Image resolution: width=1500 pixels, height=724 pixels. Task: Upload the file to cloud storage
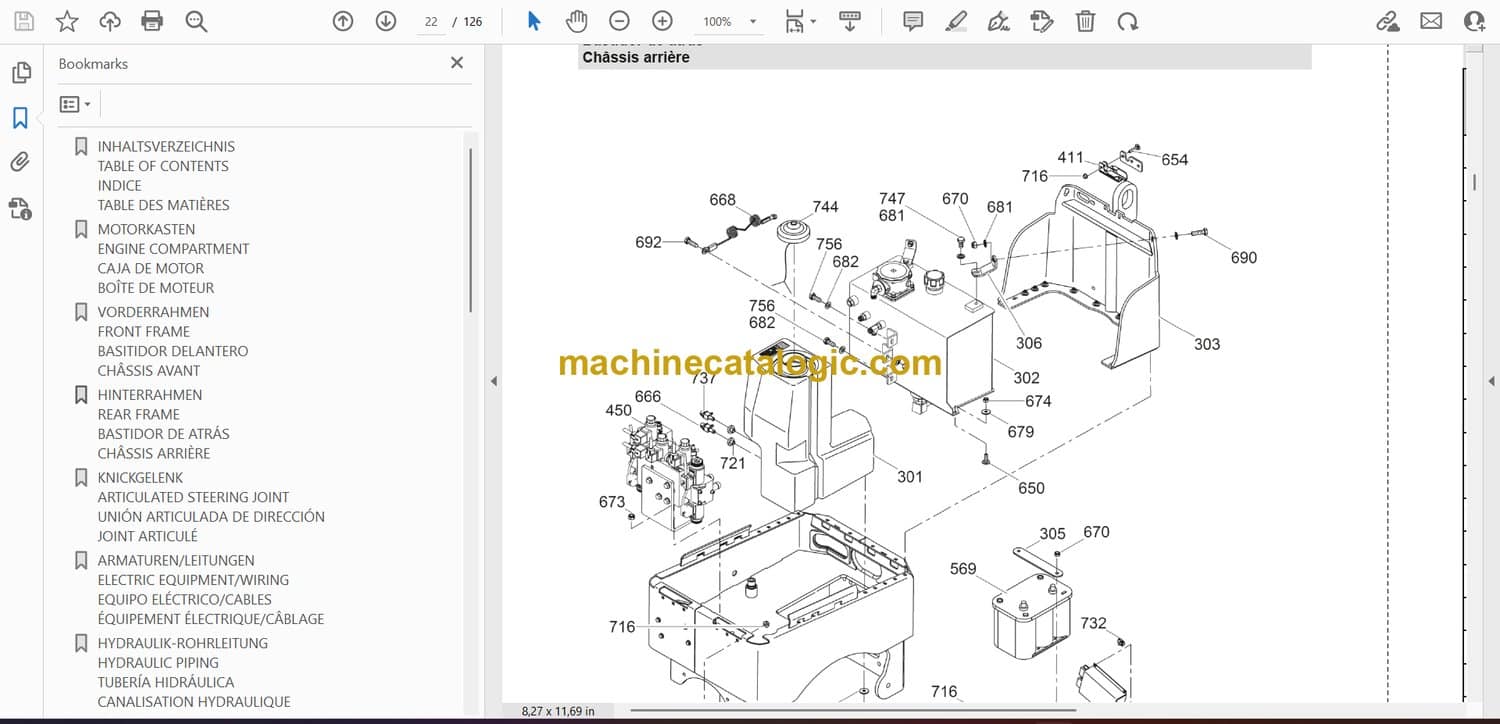point(110,21)
